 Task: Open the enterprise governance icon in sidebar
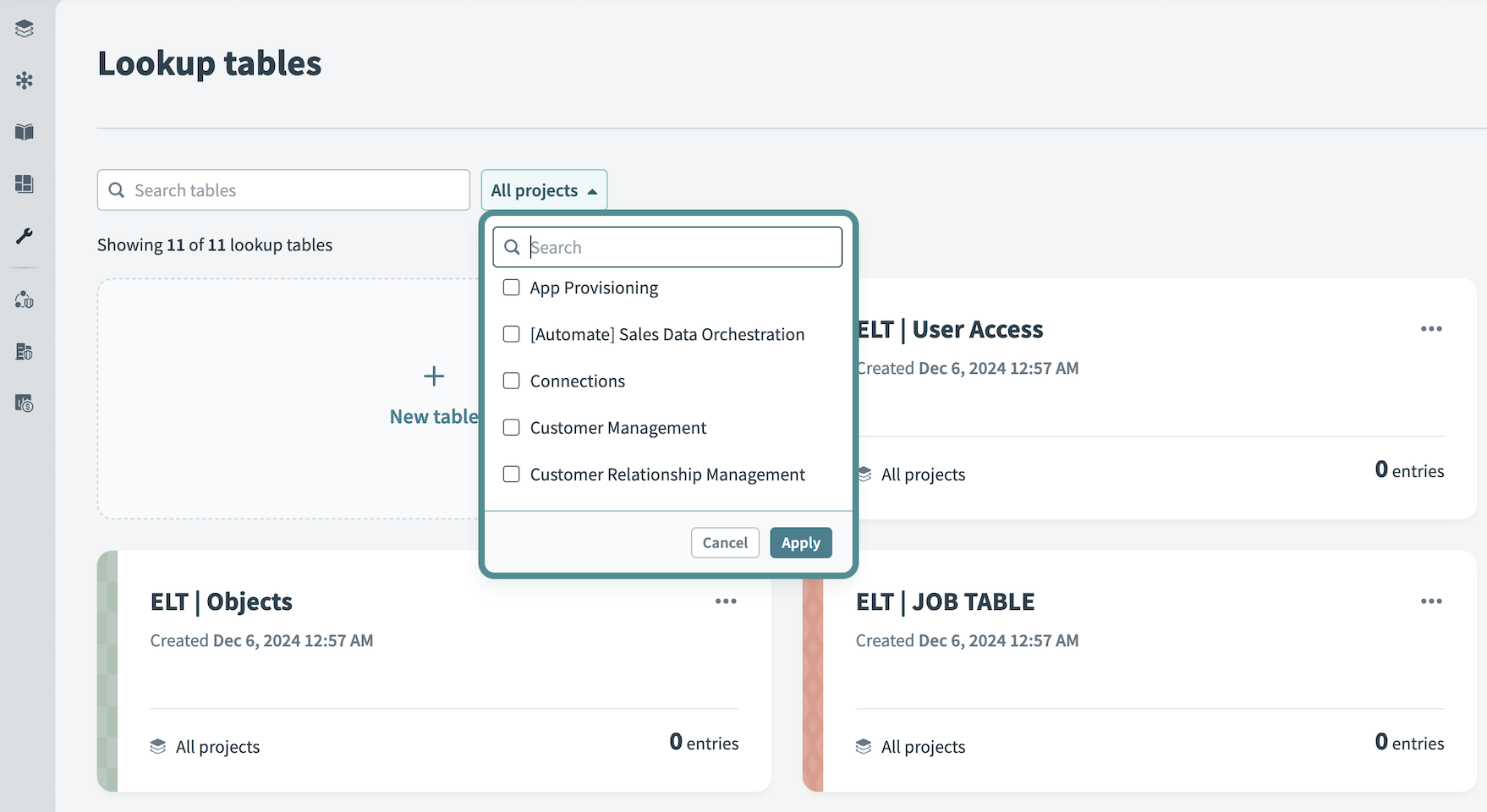24,352
